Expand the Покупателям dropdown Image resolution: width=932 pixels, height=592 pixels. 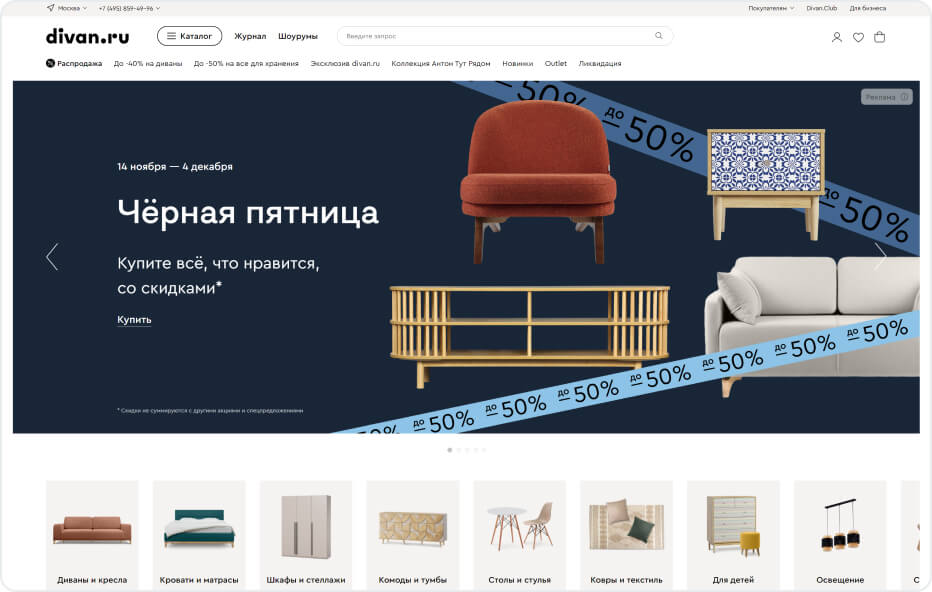point(770,8)
